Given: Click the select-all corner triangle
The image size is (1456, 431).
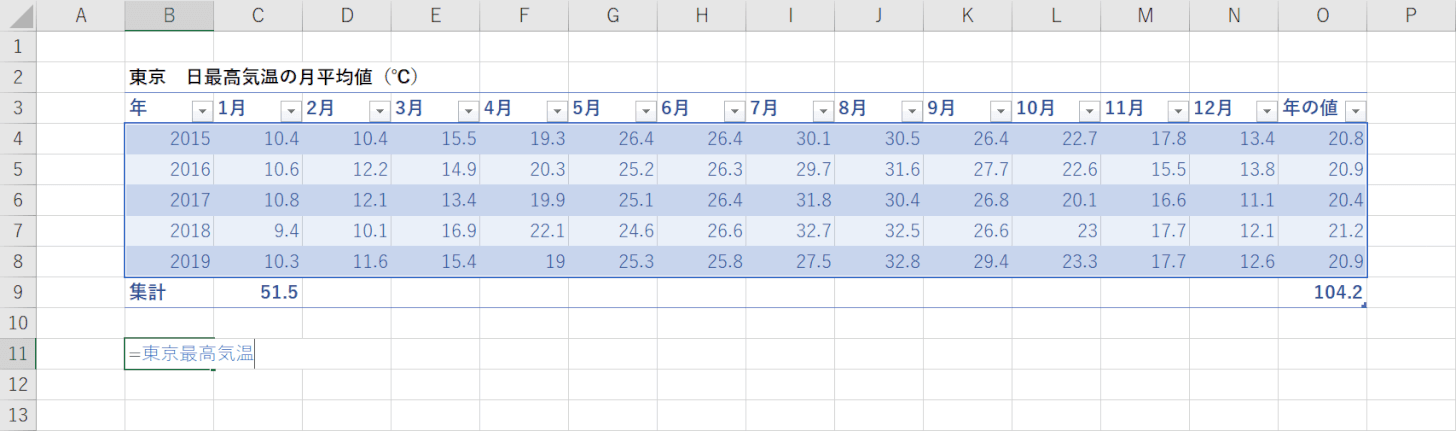Looking at the screenshot, I should click(19, 16).
